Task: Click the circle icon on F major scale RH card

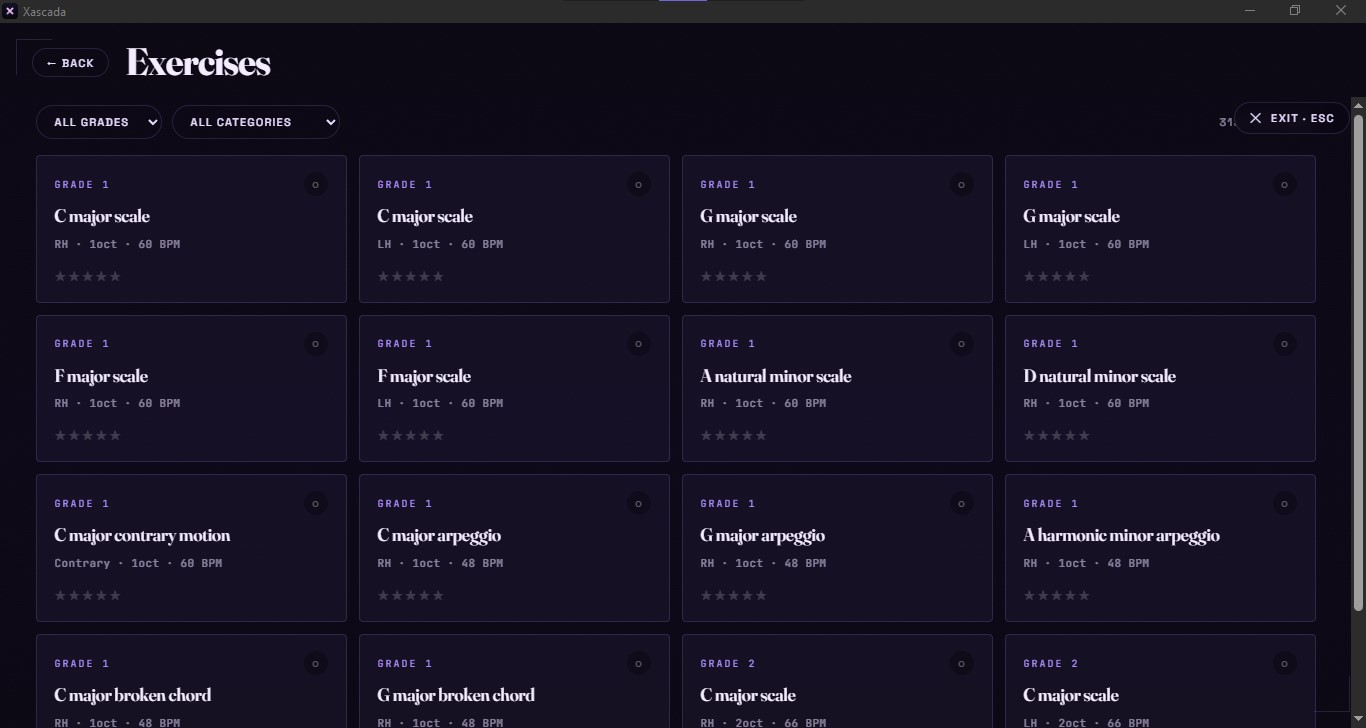Action: 315,344
